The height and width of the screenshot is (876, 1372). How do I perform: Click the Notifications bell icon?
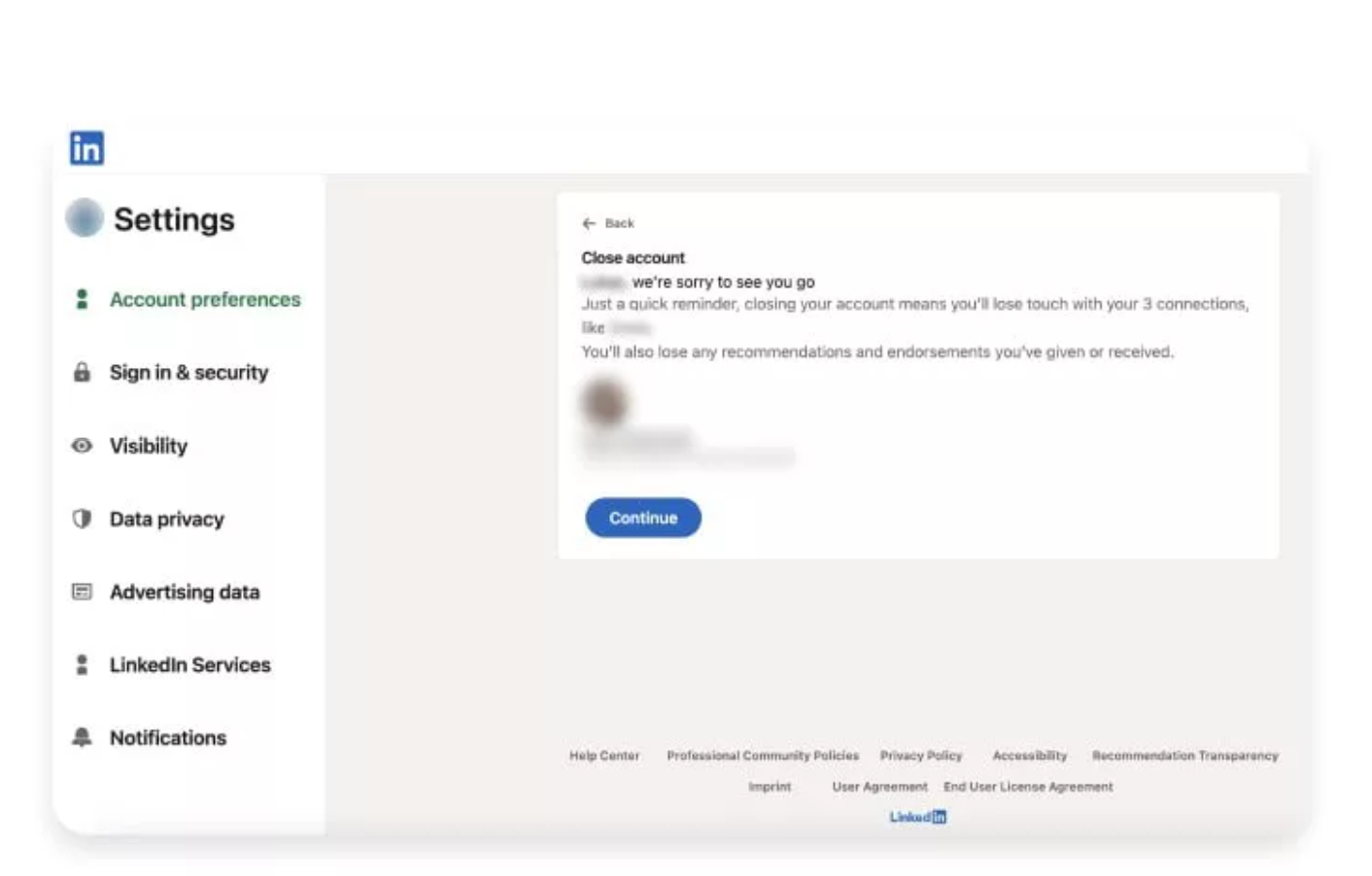coord(82,737)
